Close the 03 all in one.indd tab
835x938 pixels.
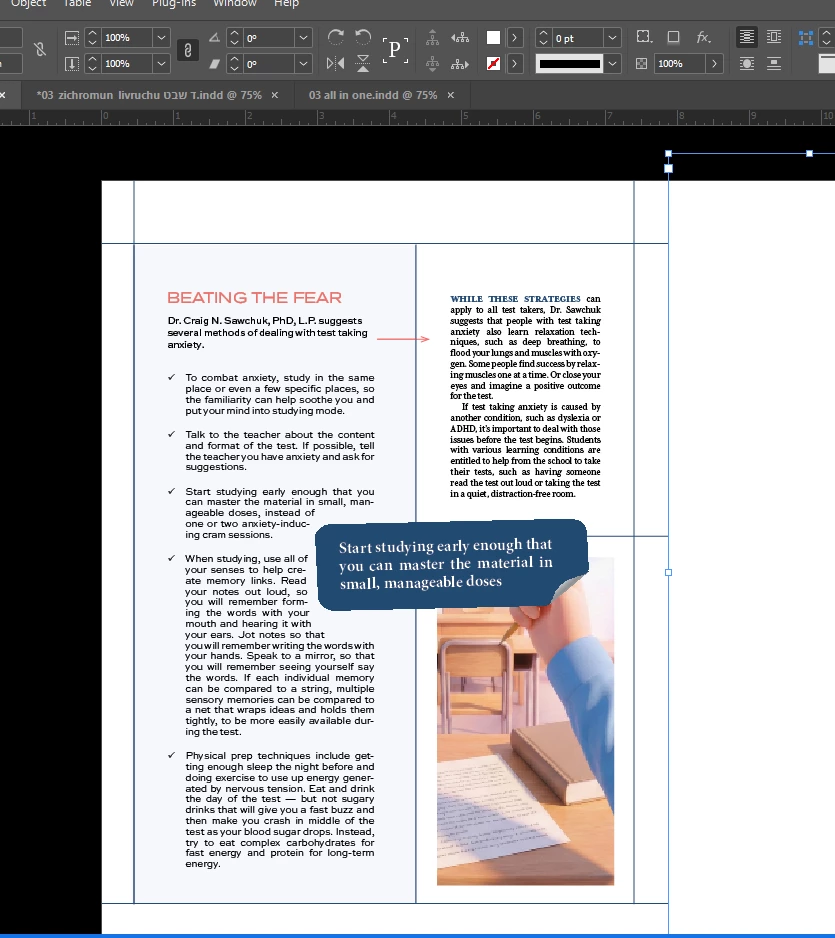pos(450,95)
